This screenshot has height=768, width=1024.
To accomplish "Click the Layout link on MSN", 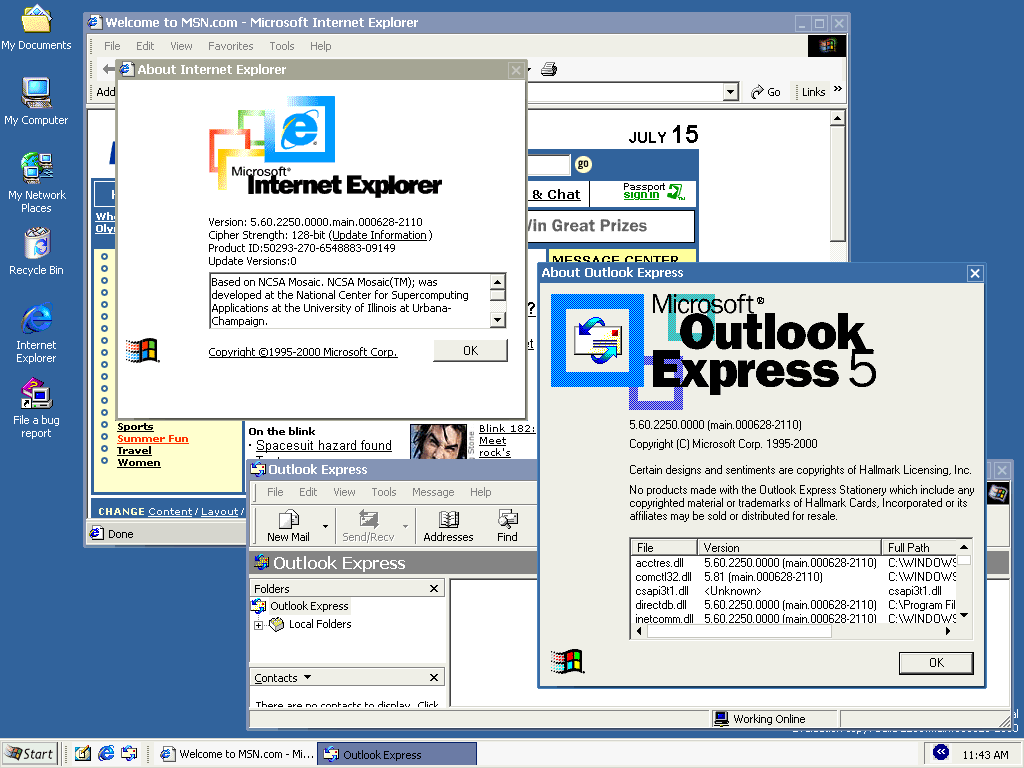I will coord(219,511).
